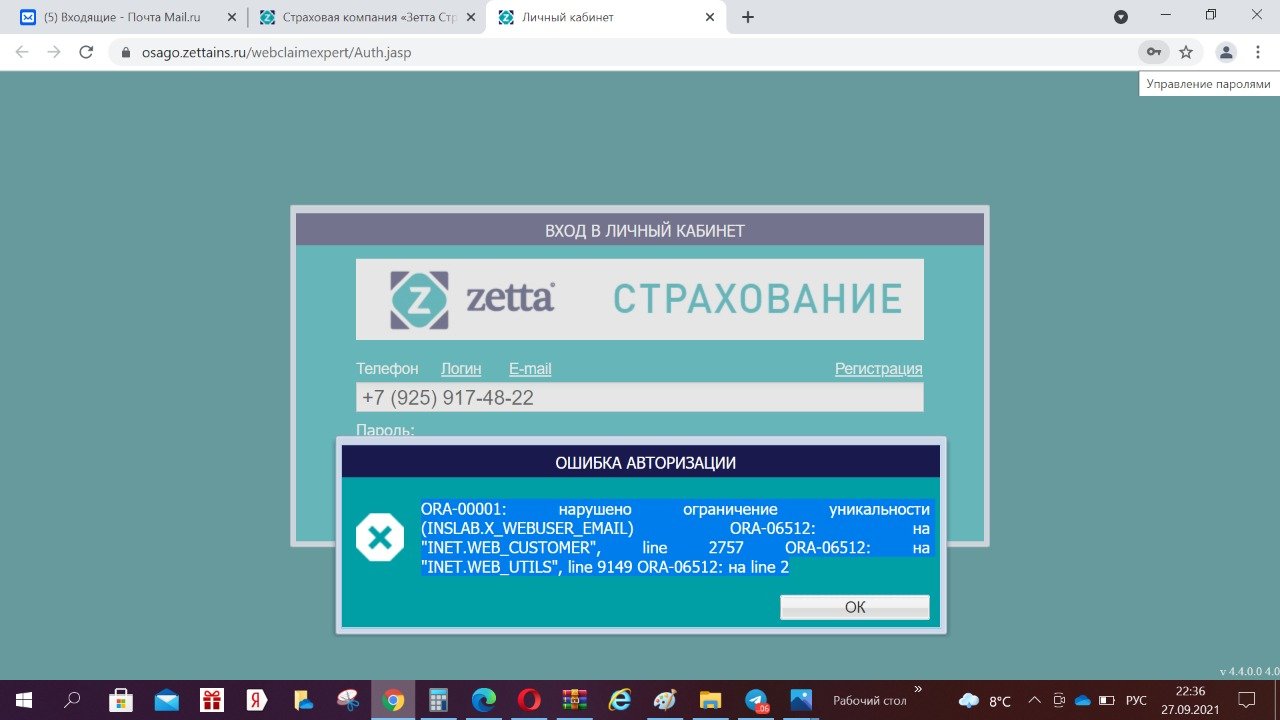Image resolution: width=1280 pixels, height=720 pixels.
Task: Open a new browser tab
Action: (748, 17)
